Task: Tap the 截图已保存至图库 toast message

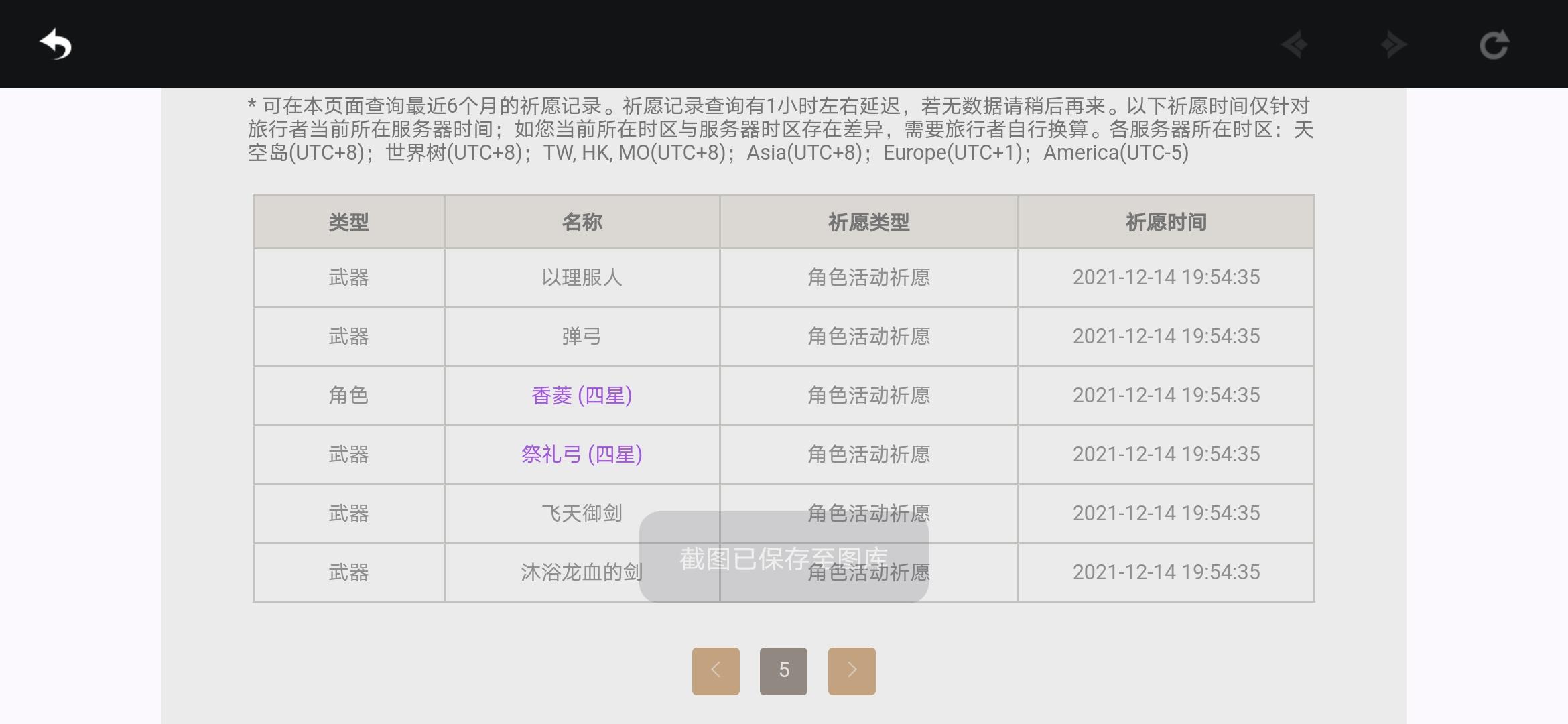Action: 784,558
